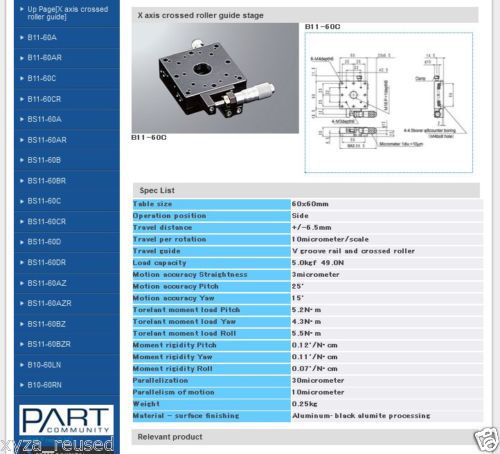Click Motion accuracy Yaw label
This screenshot has height=454, width=500.
(173, 298)
